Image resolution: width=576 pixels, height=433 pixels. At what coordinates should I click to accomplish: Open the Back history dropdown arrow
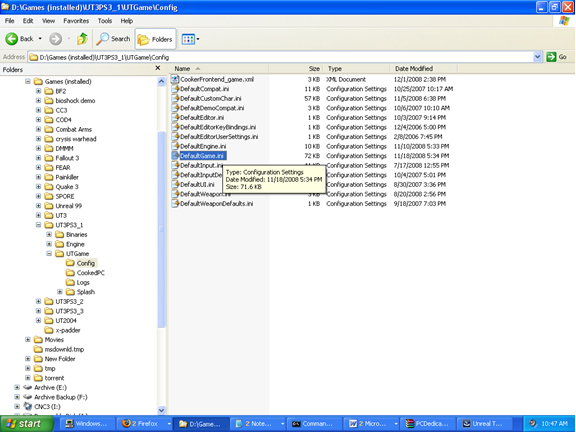(40, 39)
